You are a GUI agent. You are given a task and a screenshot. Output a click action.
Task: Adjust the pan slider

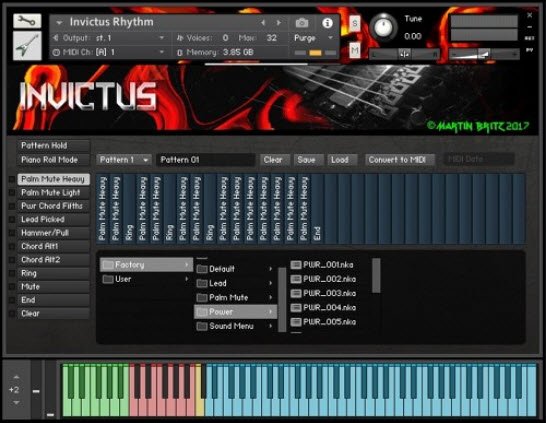404,54
